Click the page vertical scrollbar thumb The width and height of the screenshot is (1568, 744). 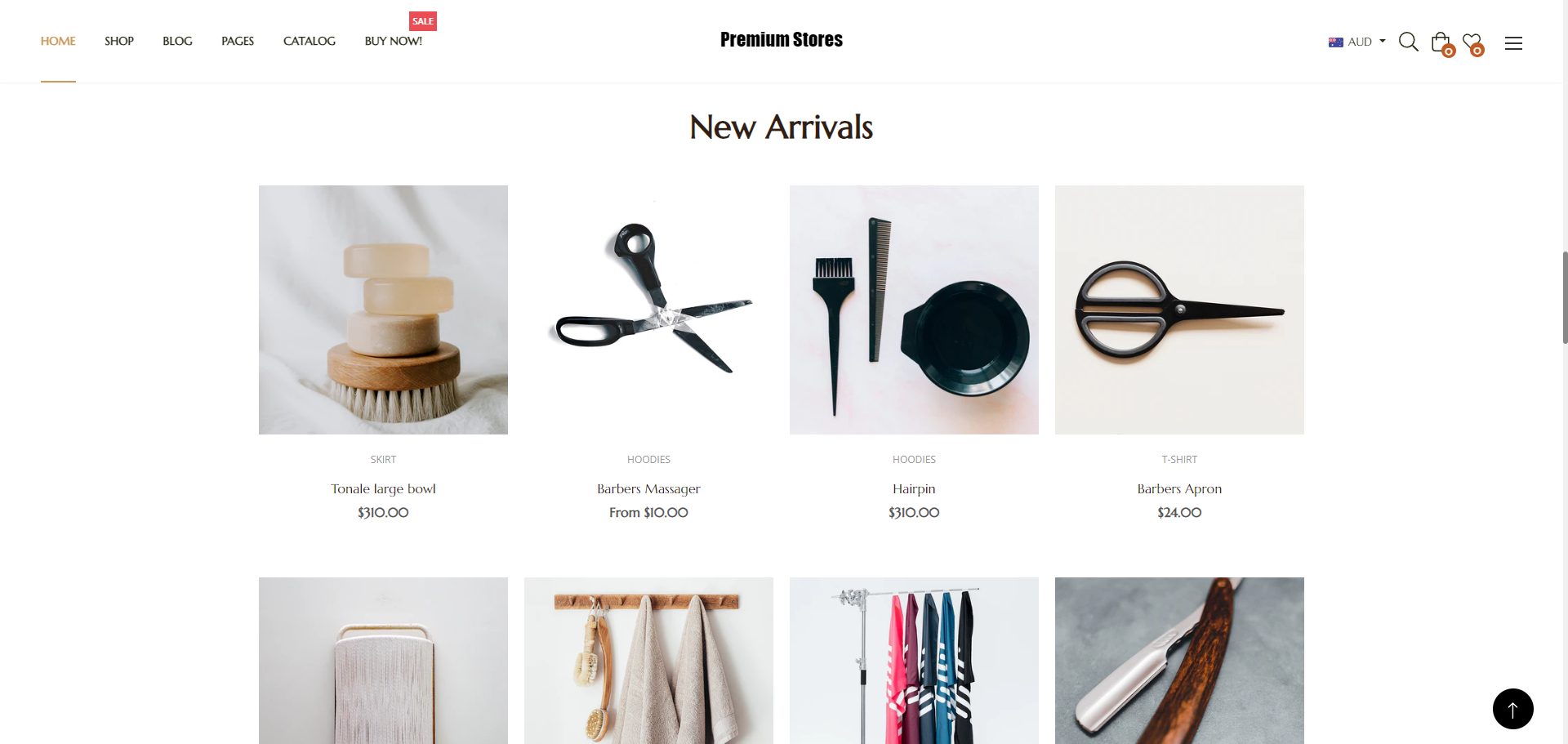[1565, 298]
